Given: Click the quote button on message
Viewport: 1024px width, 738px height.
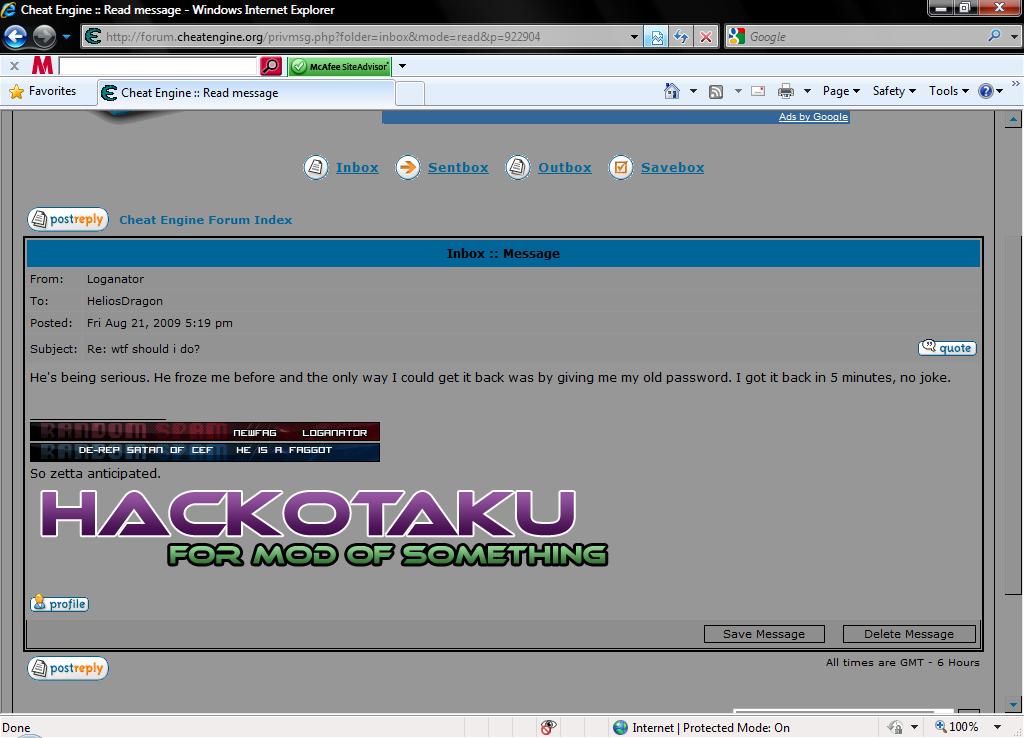Looking at the screenshot, I should tap(946, 348).
